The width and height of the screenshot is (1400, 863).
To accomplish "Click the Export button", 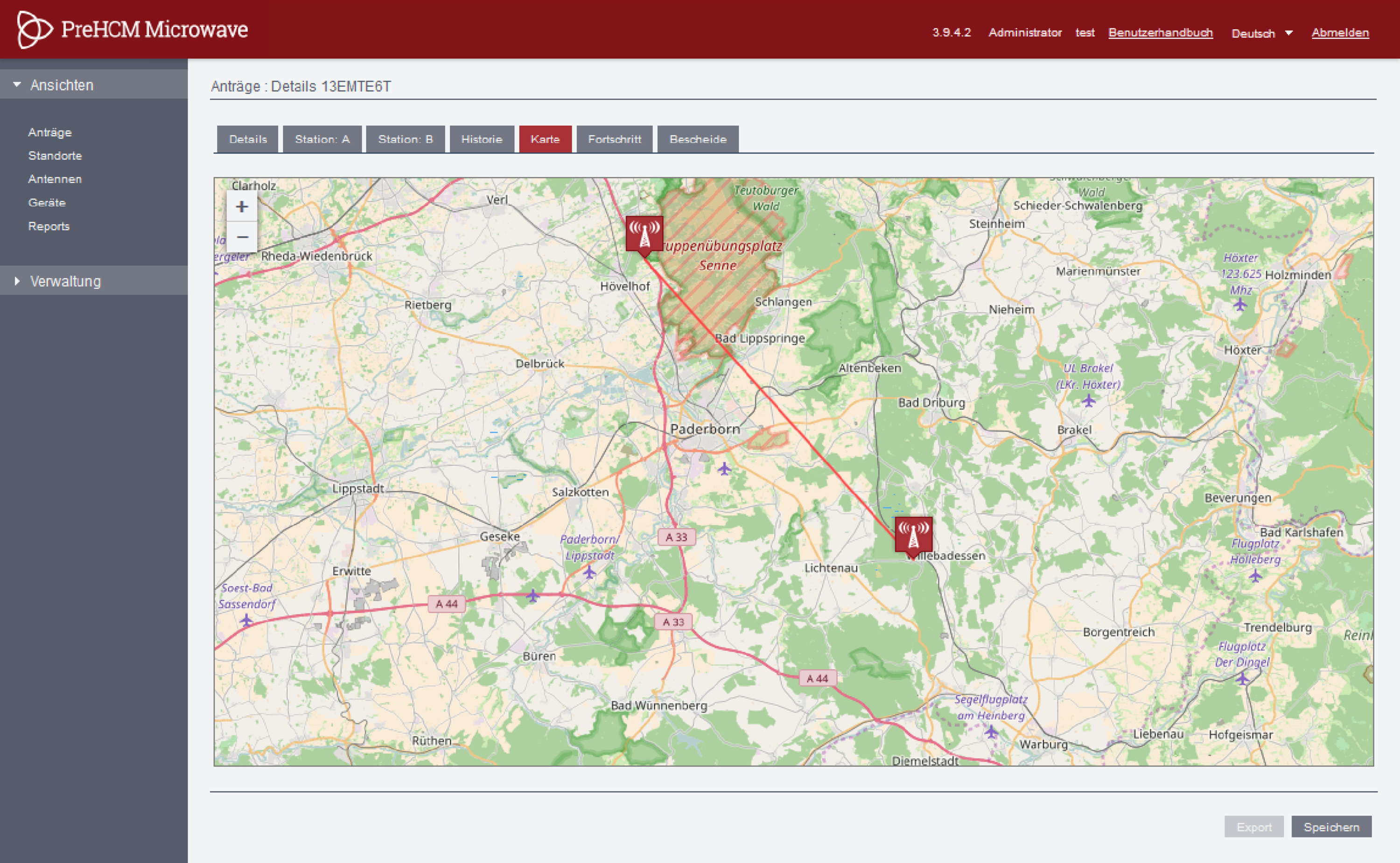I will click(x=1254, y=827).
